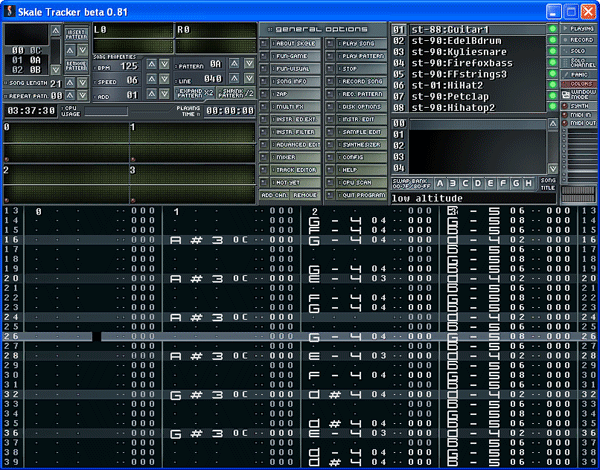Decrease BPM with the down arrow
The width and height of the screenshot is (600, 470).
click(164, 64)
